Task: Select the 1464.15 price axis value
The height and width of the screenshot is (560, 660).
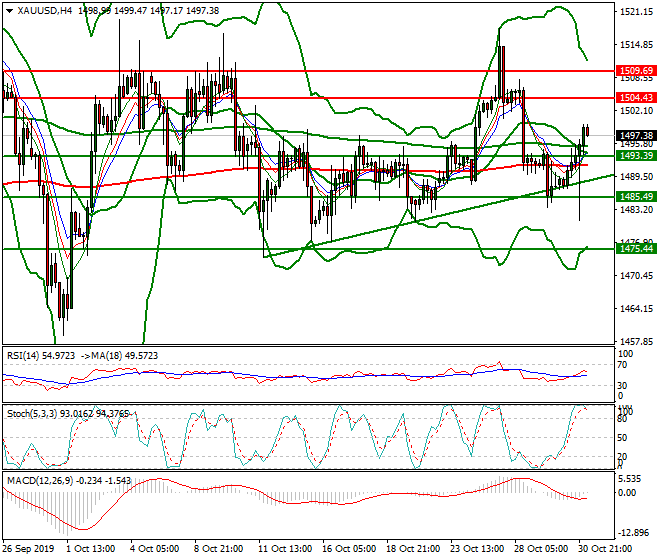Action: tap(636, 309)
